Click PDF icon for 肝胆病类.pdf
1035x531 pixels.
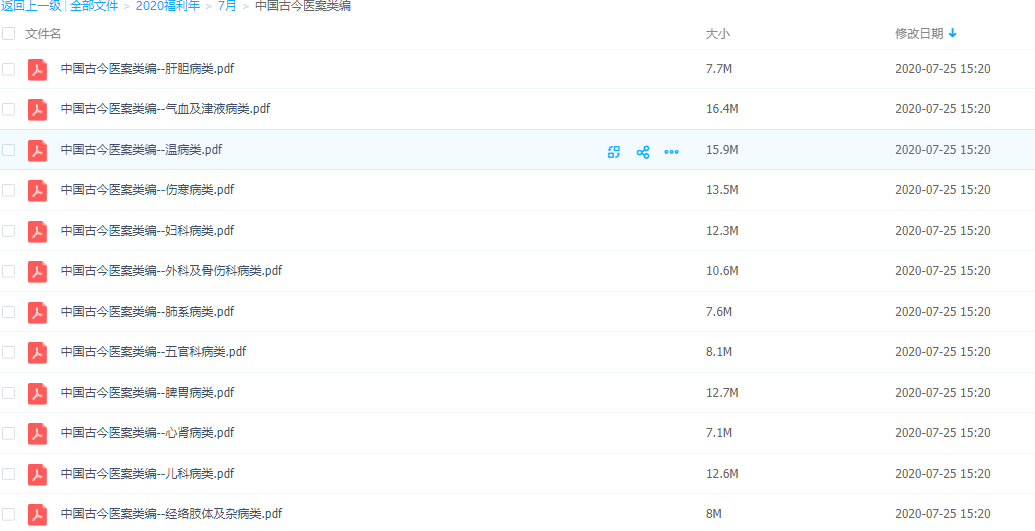37,69
